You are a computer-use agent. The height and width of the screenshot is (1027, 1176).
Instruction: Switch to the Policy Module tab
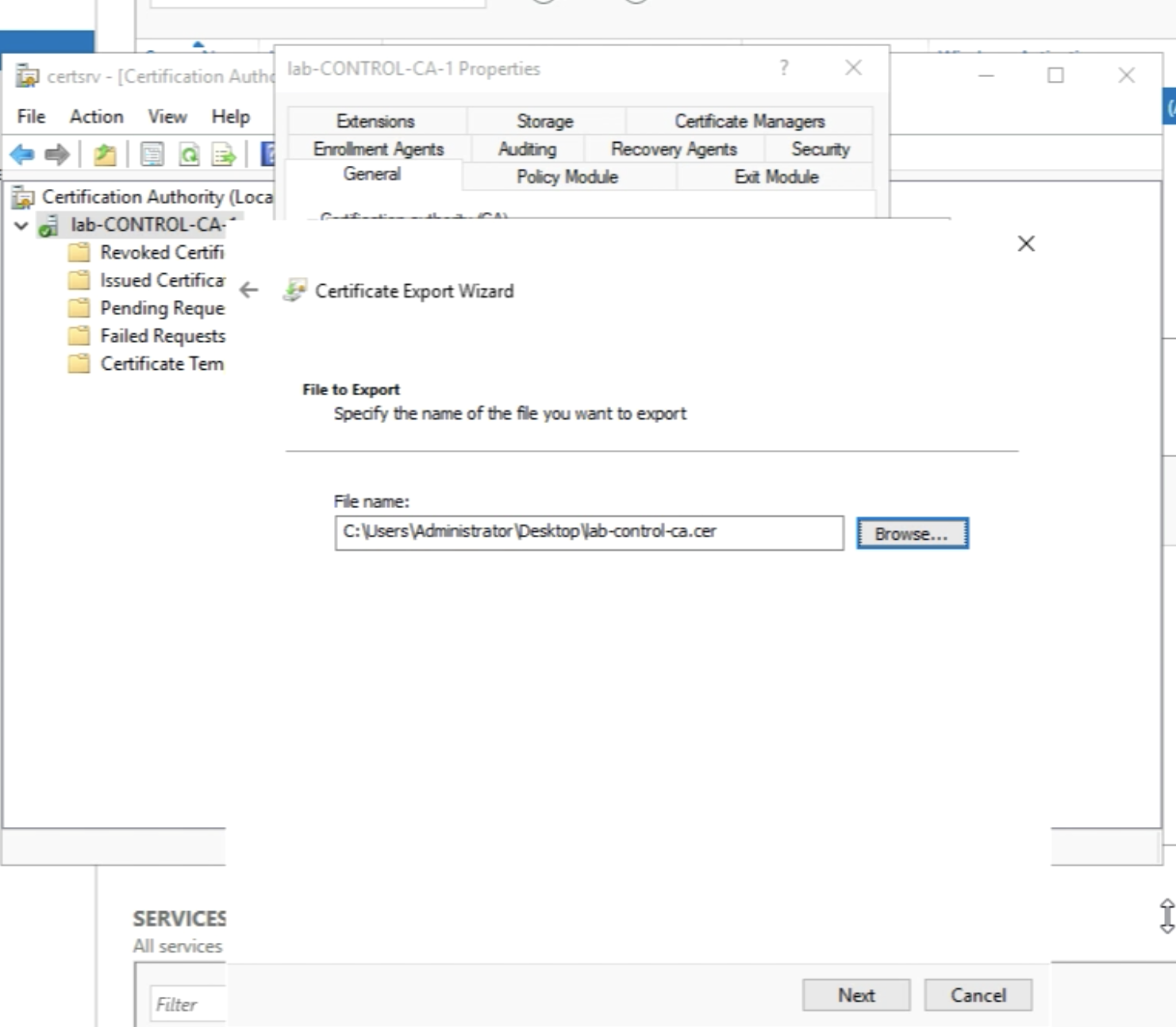tap(567, 177)
